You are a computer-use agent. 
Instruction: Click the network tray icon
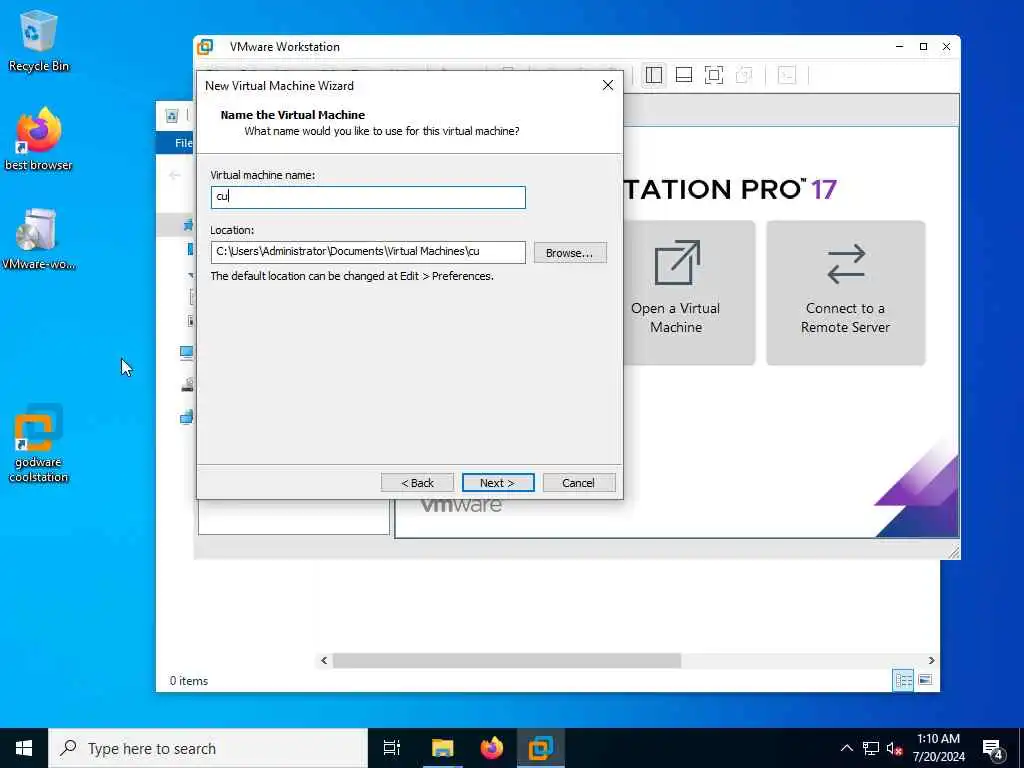pyautogui.click(x=871, y=748)
